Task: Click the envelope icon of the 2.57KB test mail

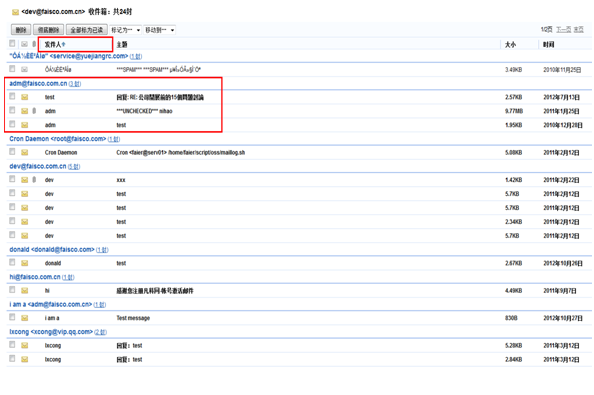Action: 25,97
